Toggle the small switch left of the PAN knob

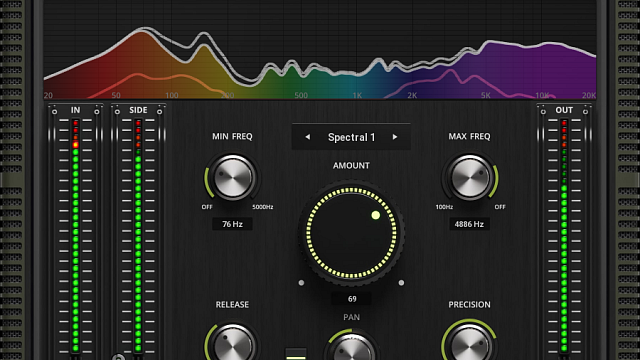[x=296, y=354]
